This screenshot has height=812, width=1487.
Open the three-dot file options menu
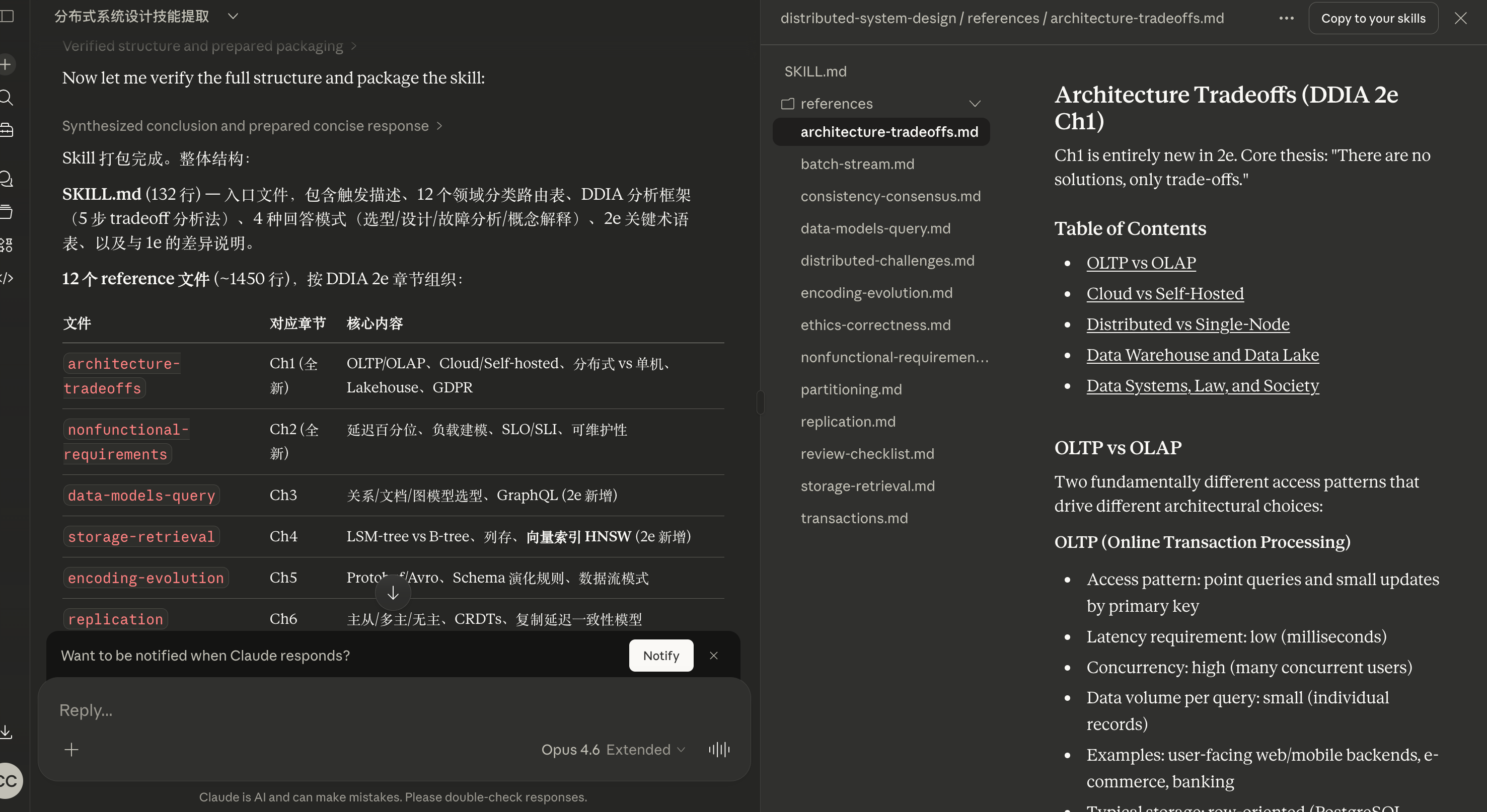(1286, 18)
